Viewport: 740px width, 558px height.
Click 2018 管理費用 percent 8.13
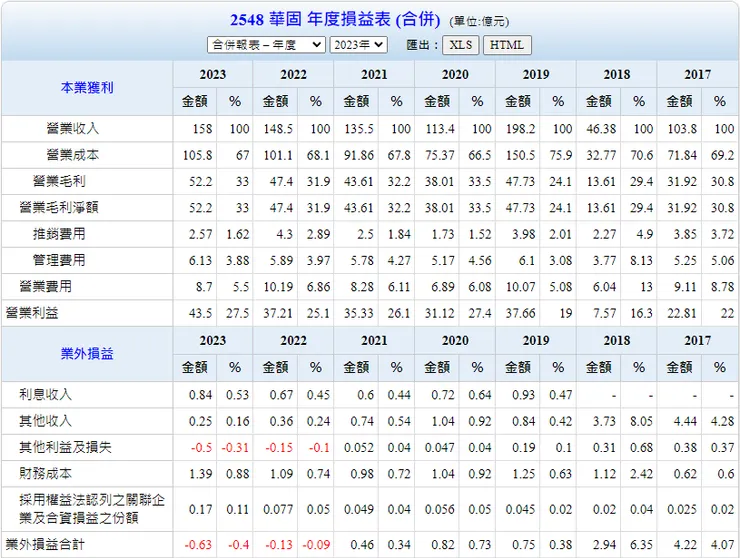point(641,261)
